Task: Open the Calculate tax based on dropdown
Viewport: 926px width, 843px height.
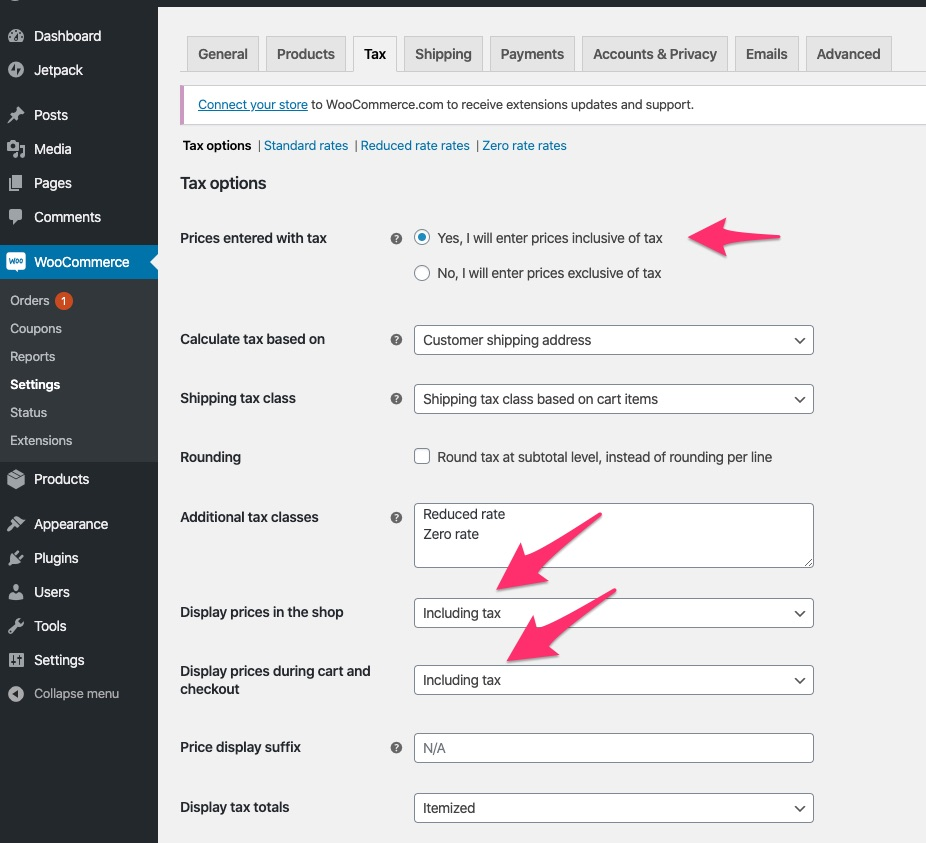Action: coord(614,340)
